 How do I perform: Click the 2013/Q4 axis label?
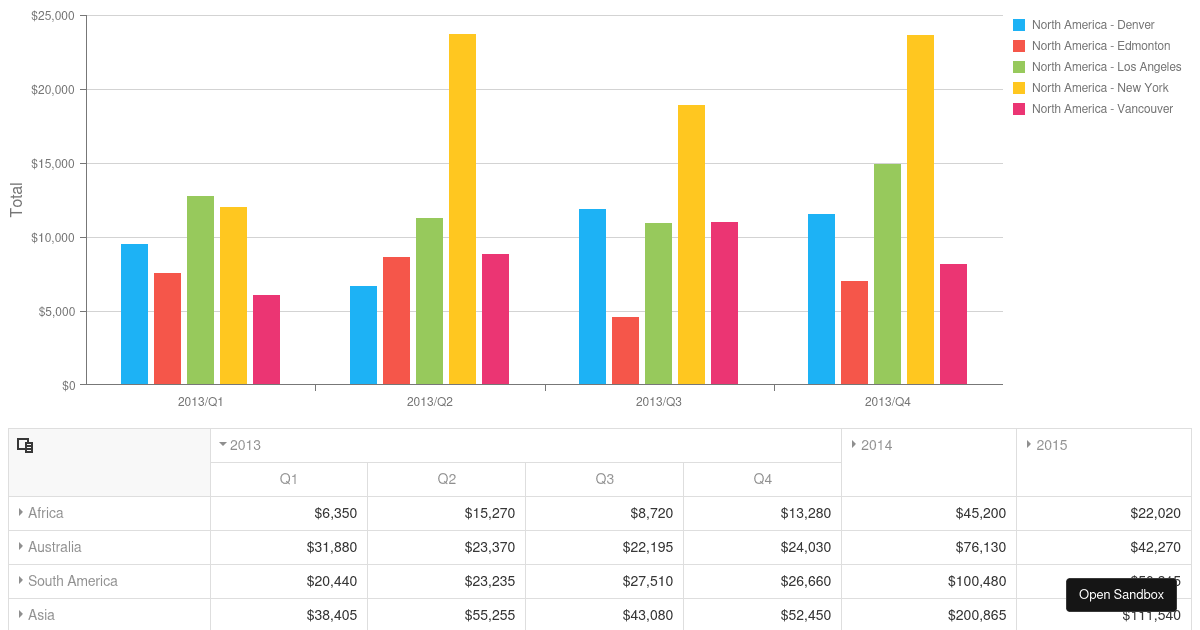click(888, 402)
